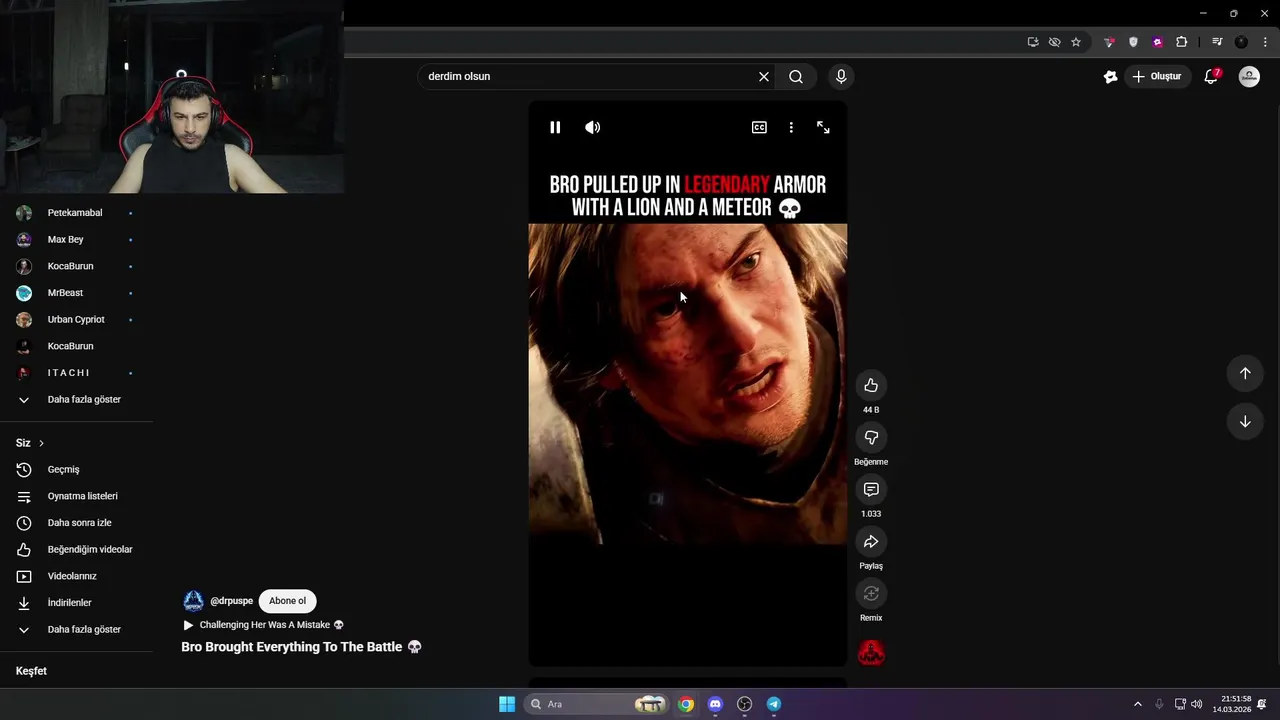Like this Short
Viewport: 1280px width, 720px height.
click(871, 386)
